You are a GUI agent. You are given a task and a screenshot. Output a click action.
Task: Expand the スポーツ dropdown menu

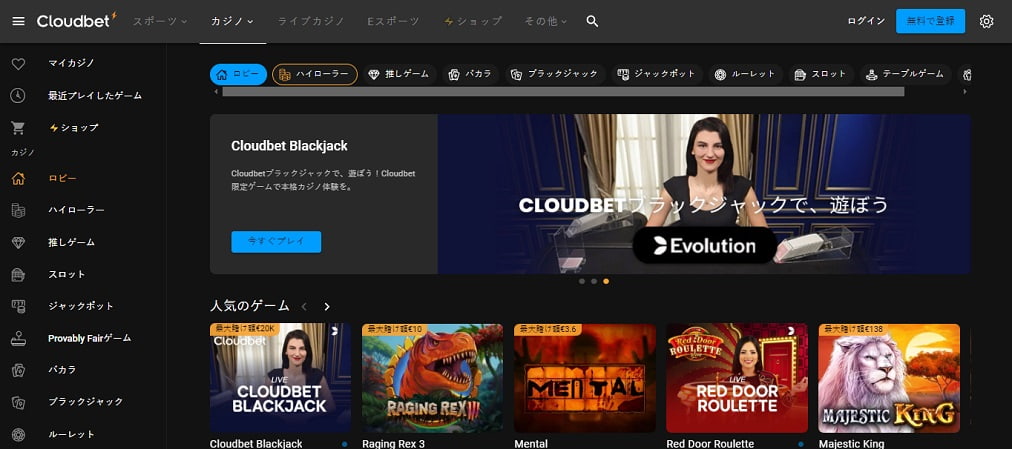[x=159, y=21]
